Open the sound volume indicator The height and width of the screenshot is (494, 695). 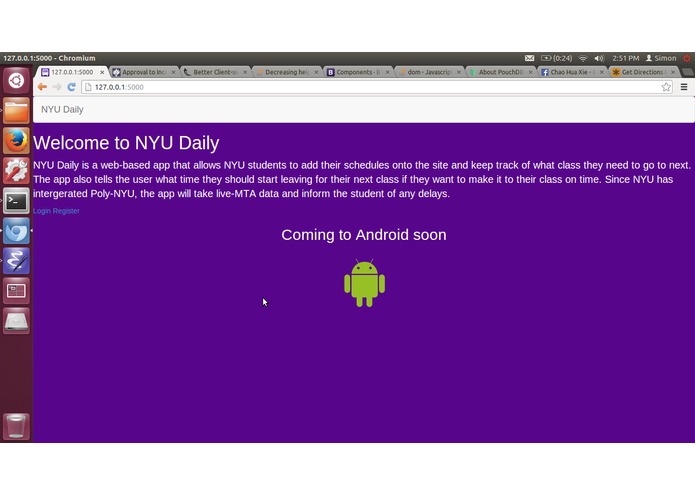point(599,58)
